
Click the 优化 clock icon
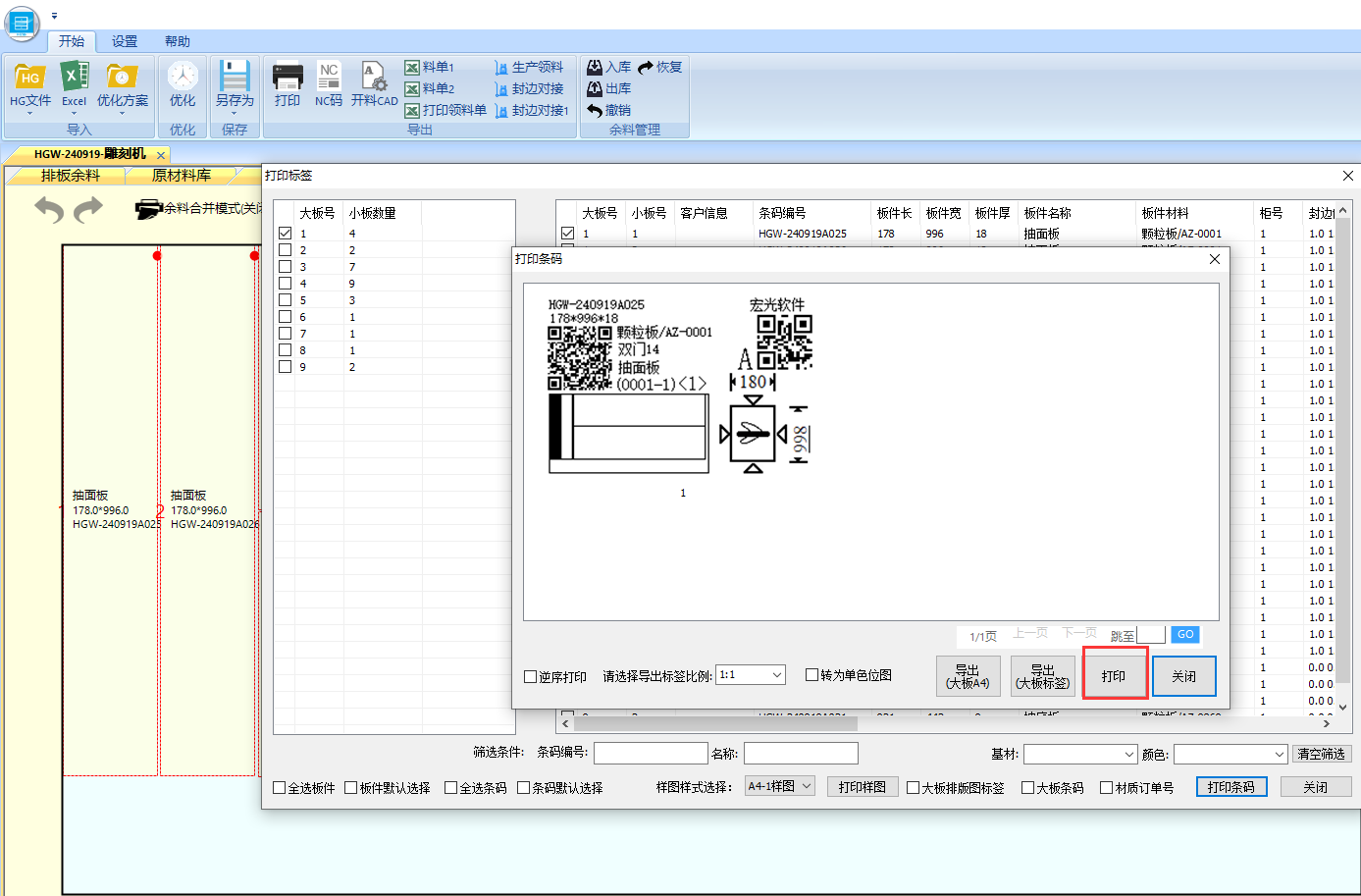(x=183, y=77)
